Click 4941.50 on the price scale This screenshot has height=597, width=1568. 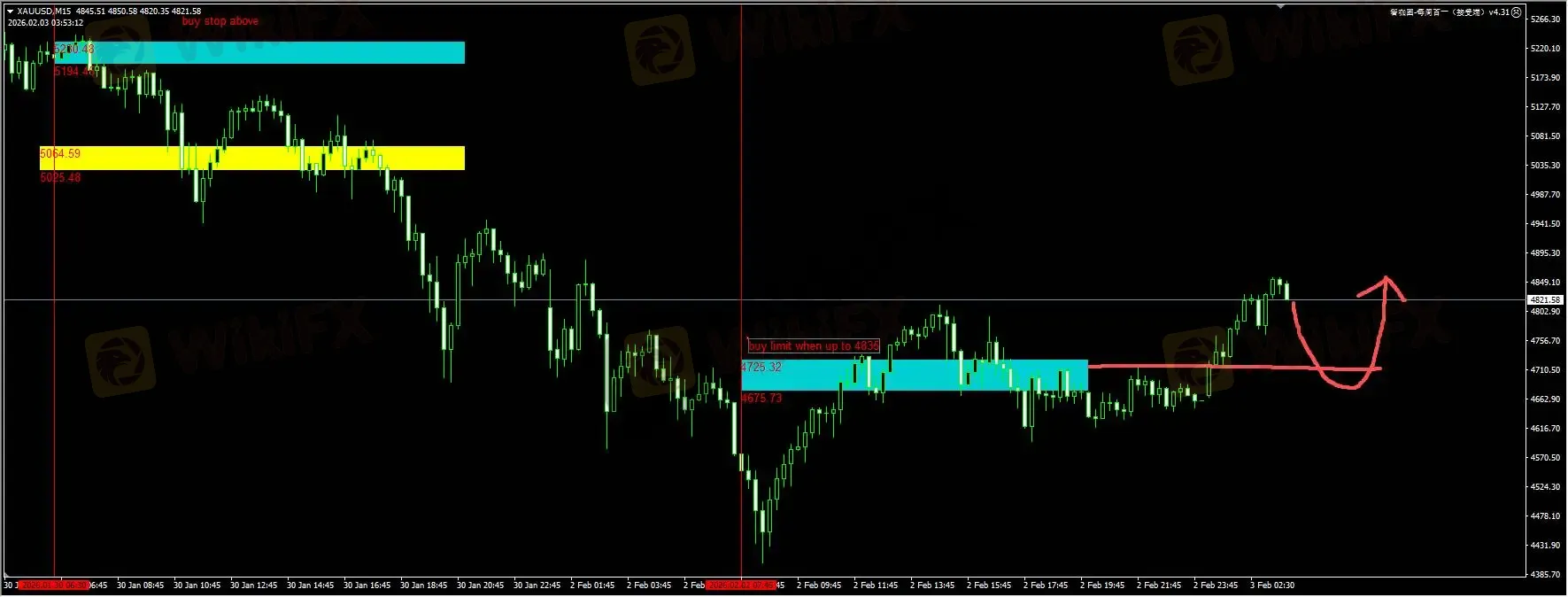1545,224
